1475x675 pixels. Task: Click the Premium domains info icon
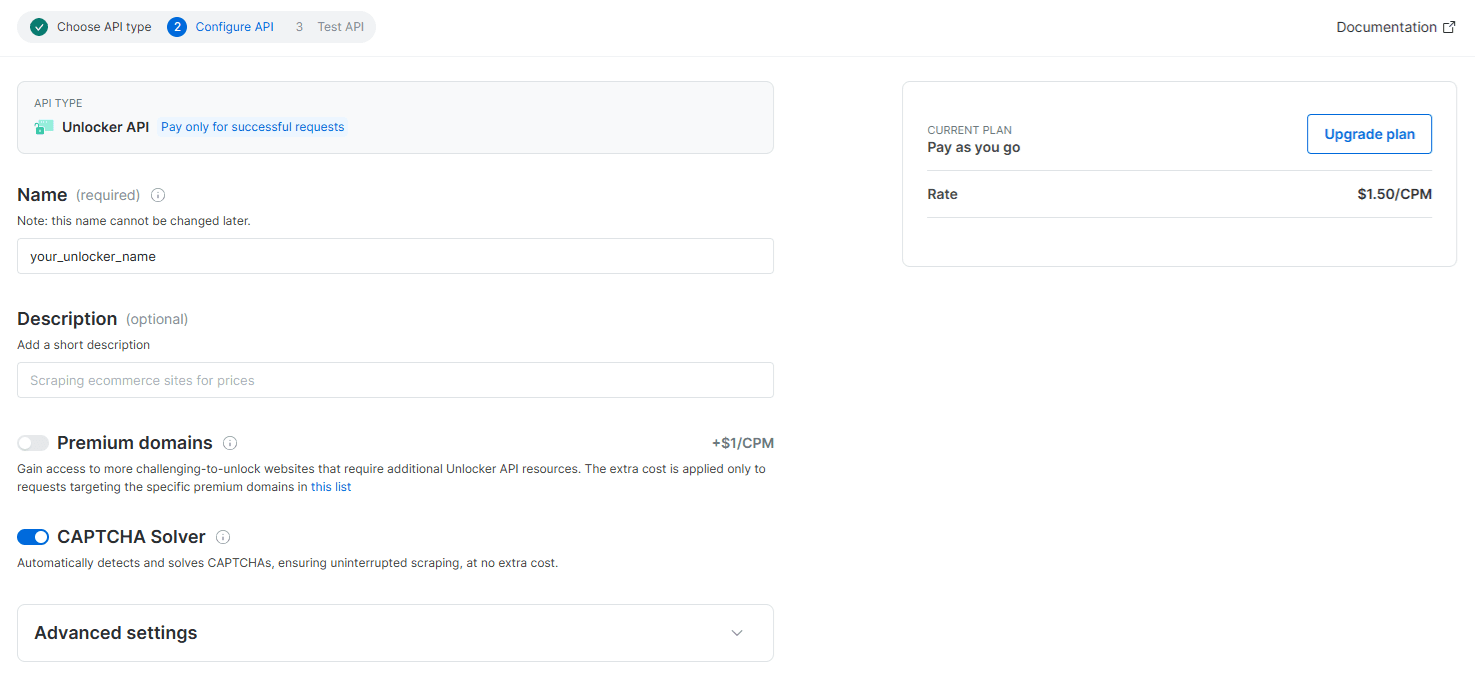229,442
